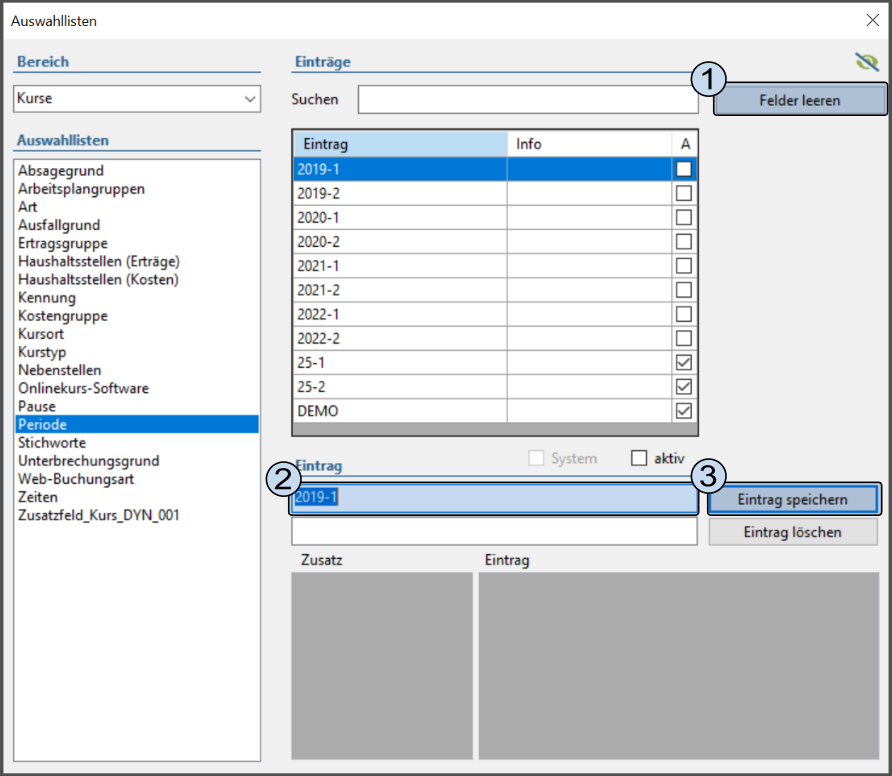
Task: Select the 25-1 entry row
Action: [495, 362]
